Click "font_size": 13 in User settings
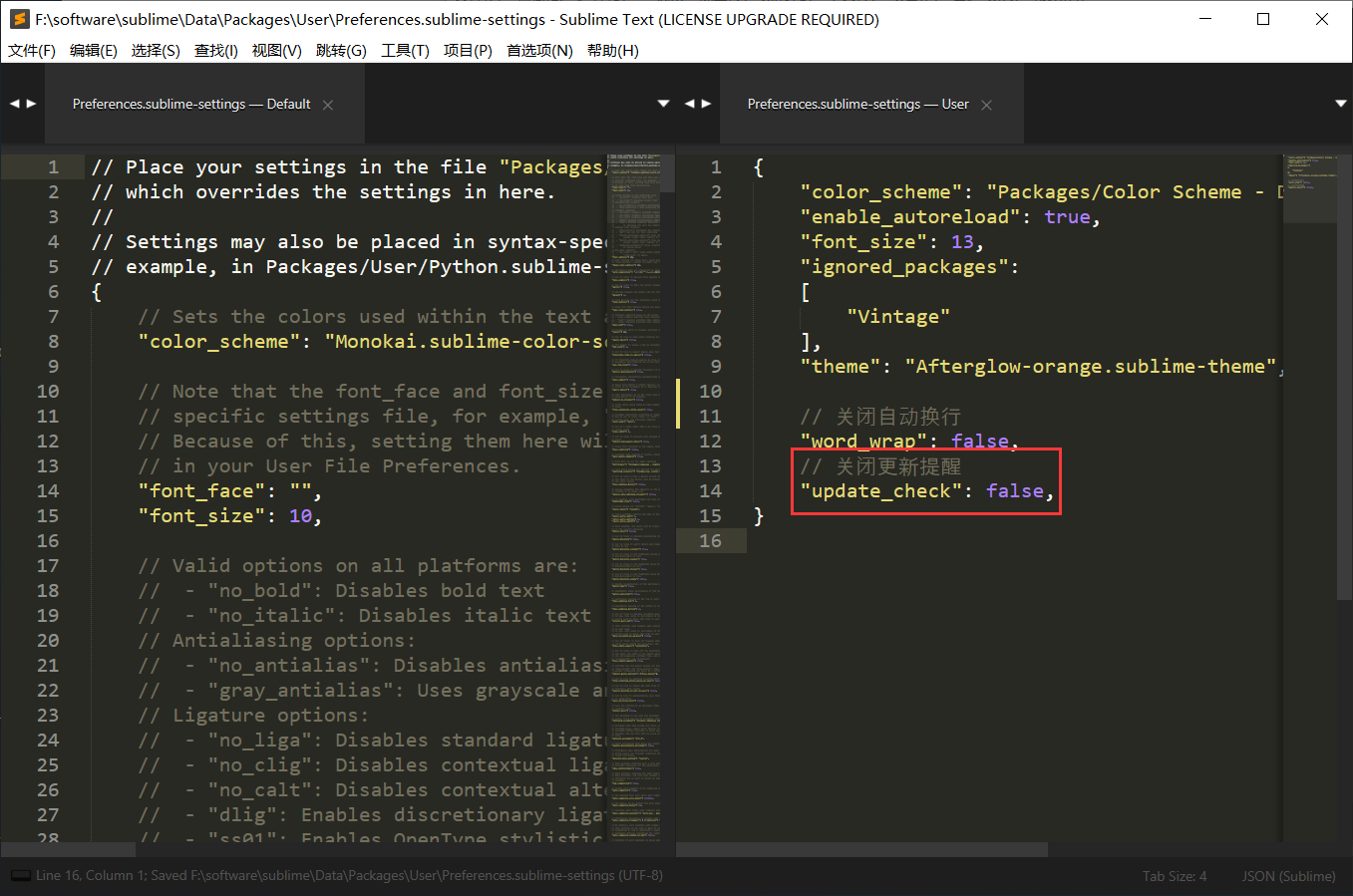The height and width of the screenshot is (896, 1353). click(x=892, y=242)
